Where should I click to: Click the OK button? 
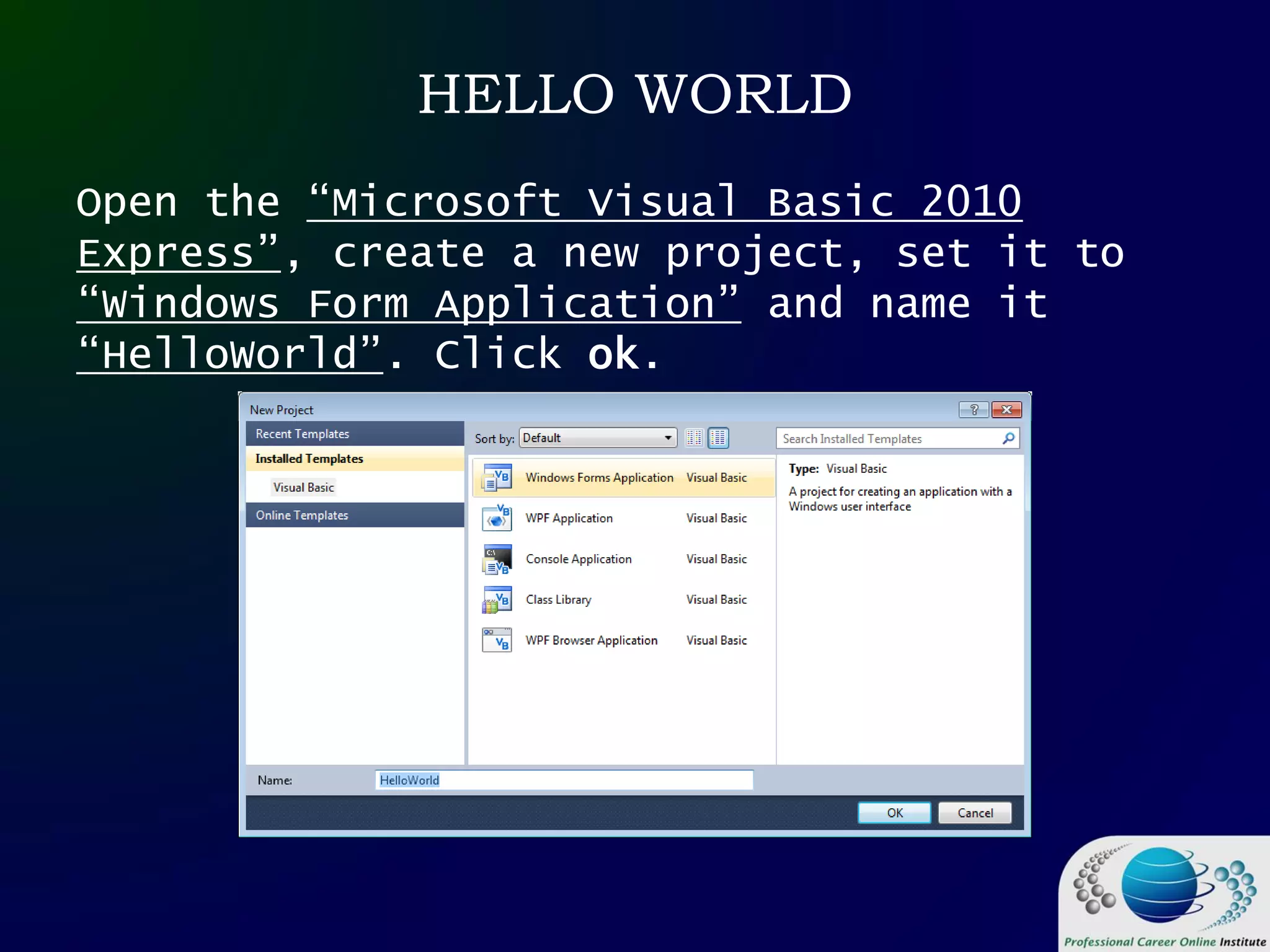pyautogui.click(x=894, y=813)
